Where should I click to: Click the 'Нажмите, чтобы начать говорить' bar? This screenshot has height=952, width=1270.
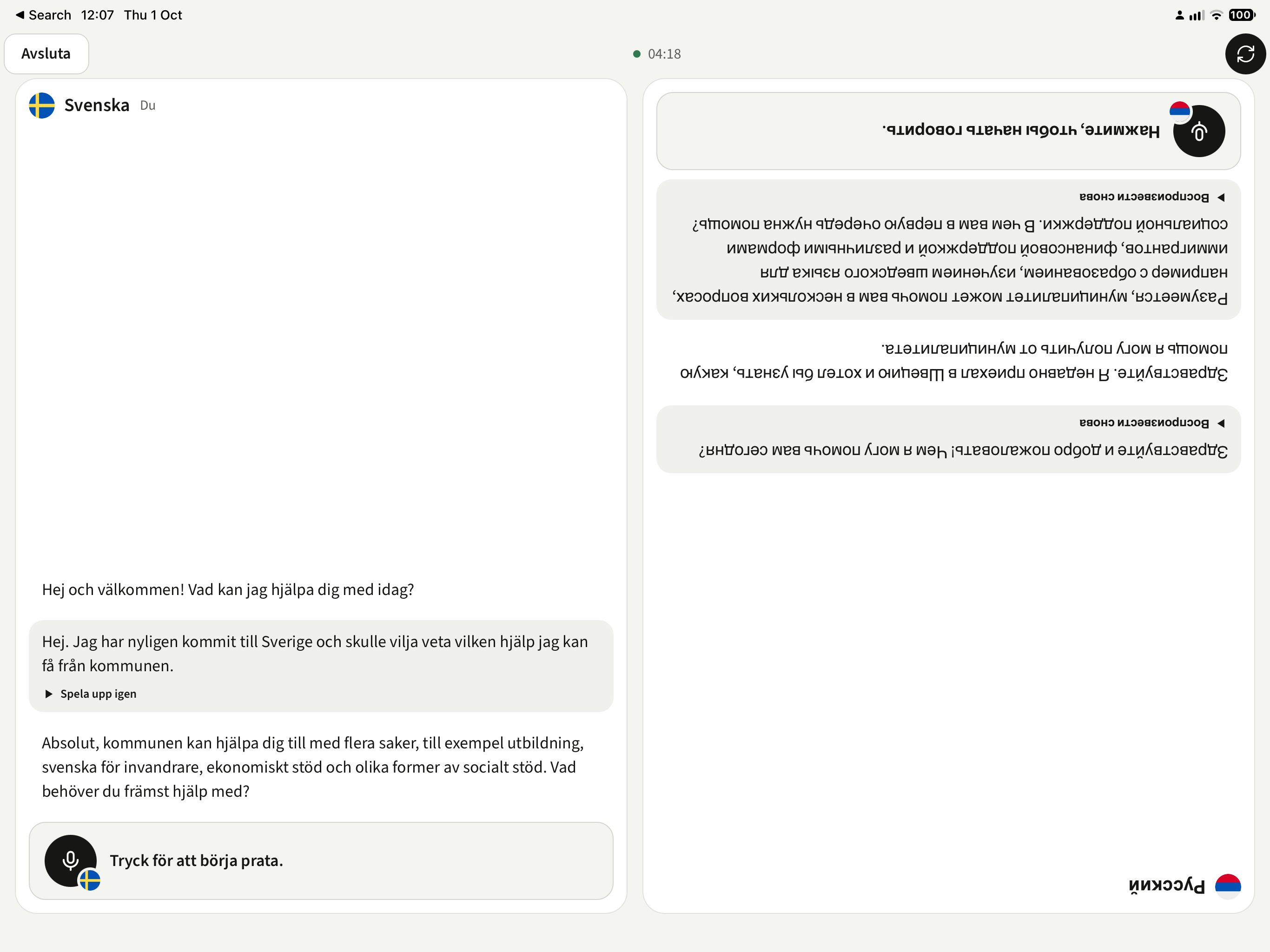948,132
